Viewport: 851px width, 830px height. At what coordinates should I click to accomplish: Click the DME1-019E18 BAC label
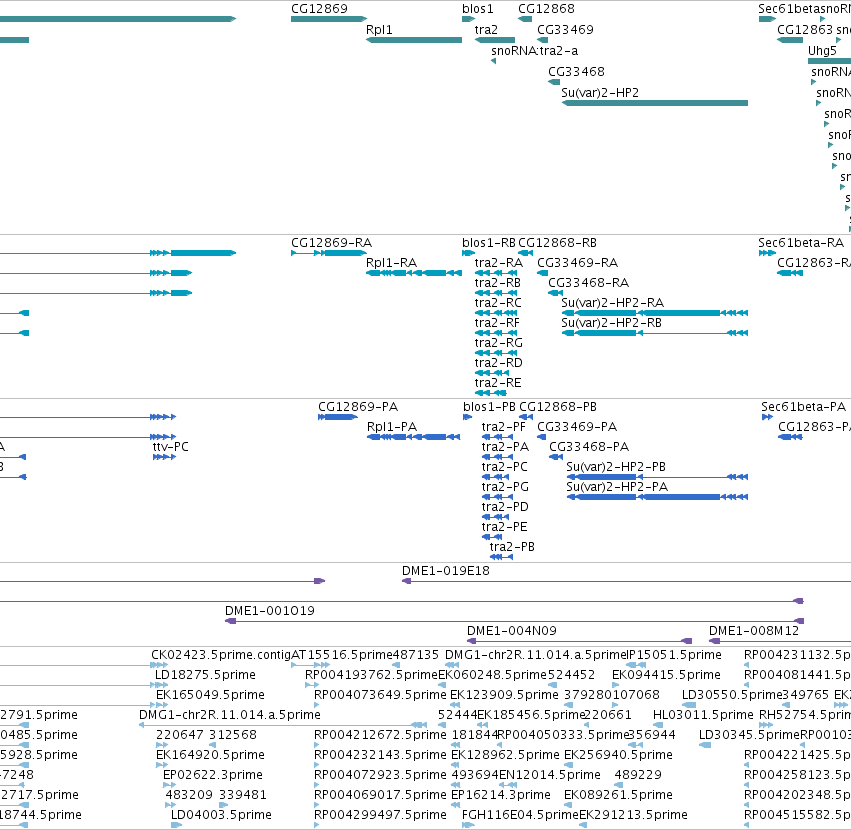(x=446, y=571)
